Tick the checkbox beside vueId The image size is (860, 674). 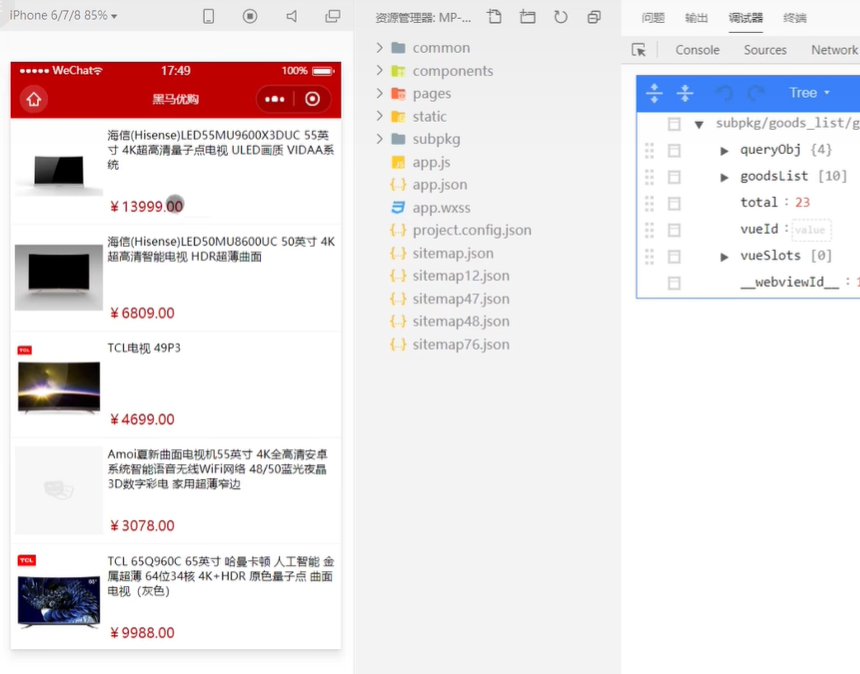[674, 230]
